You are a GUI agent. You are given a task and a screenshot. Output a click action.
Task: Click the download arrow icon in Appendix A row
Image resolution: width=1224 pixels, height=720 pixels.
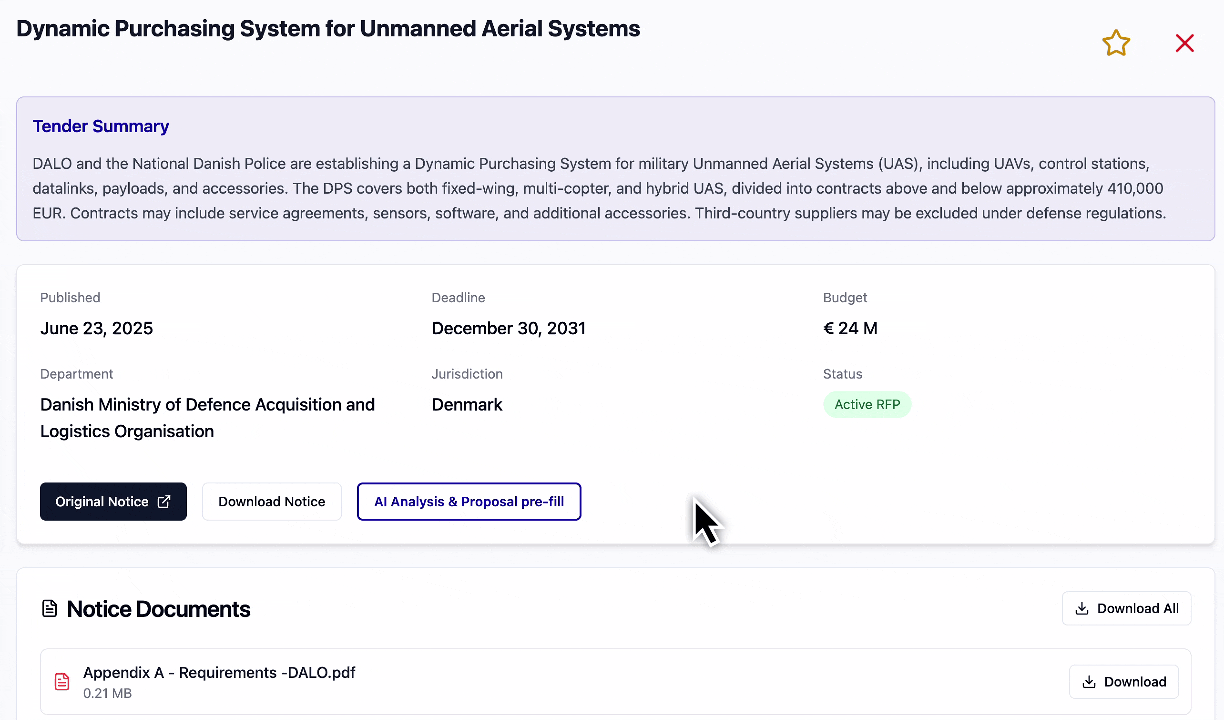click(1089, 682)
